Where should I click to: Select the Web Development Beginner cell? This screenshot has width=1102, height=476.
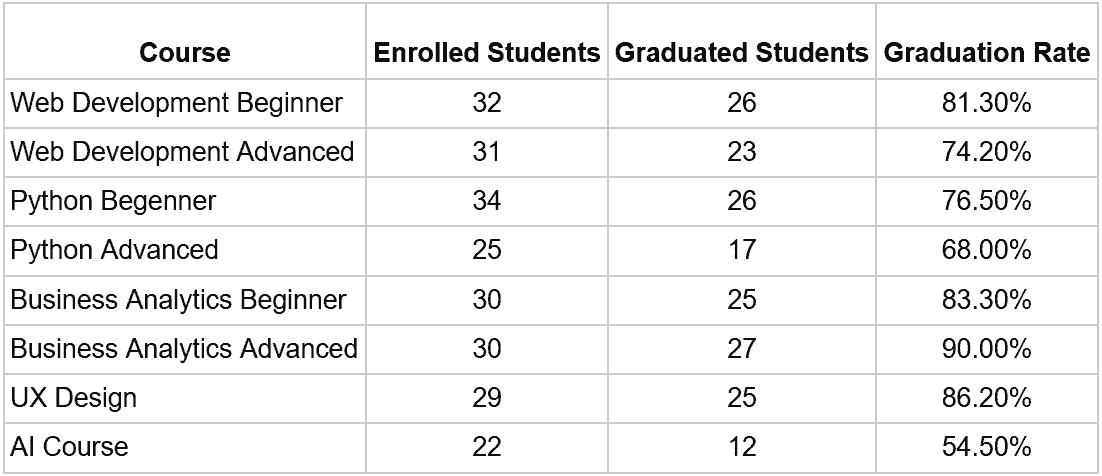tap(176, 102)
